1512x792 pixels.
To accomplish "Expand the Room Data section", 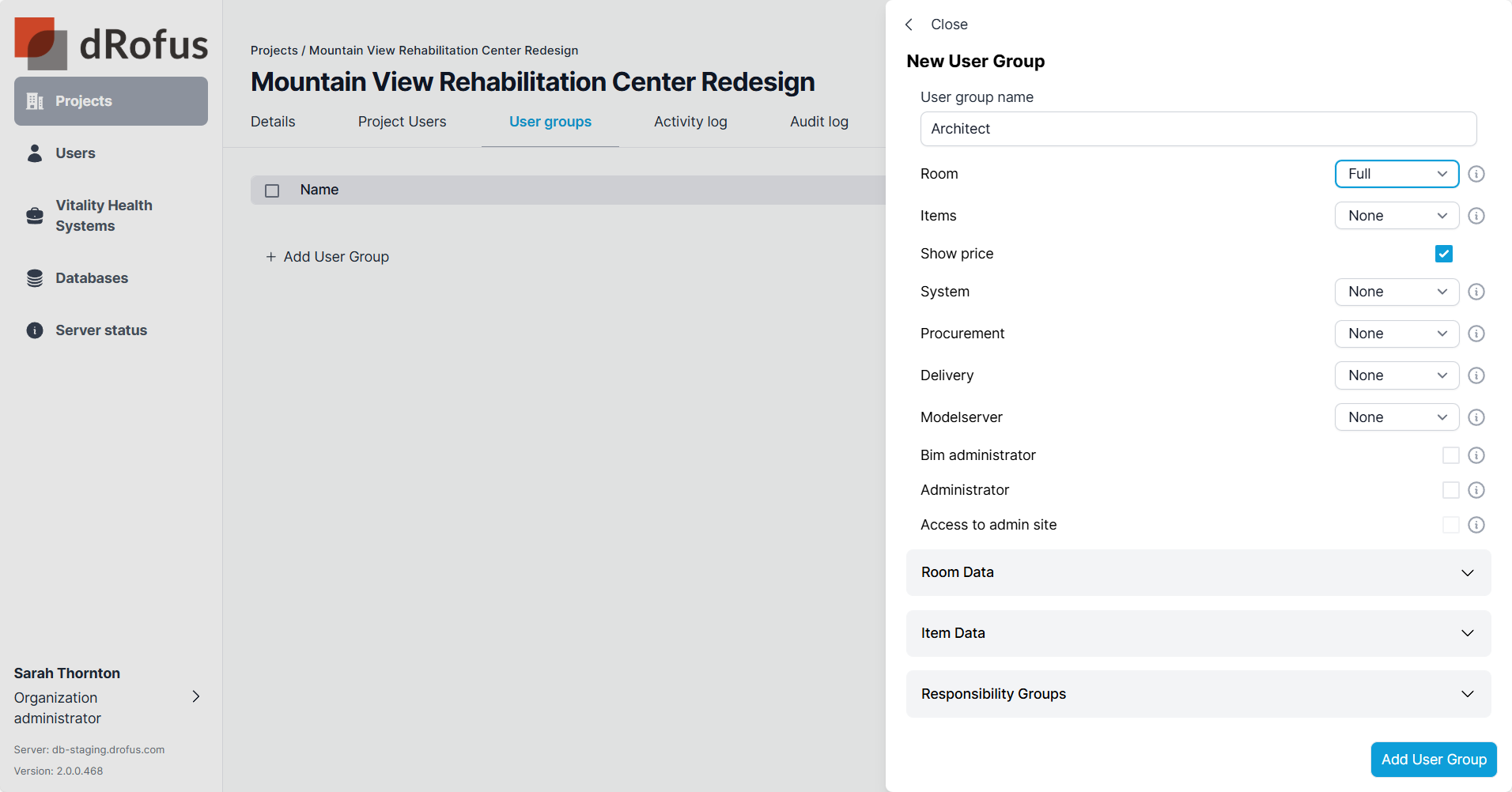I will click(1198, 572).
